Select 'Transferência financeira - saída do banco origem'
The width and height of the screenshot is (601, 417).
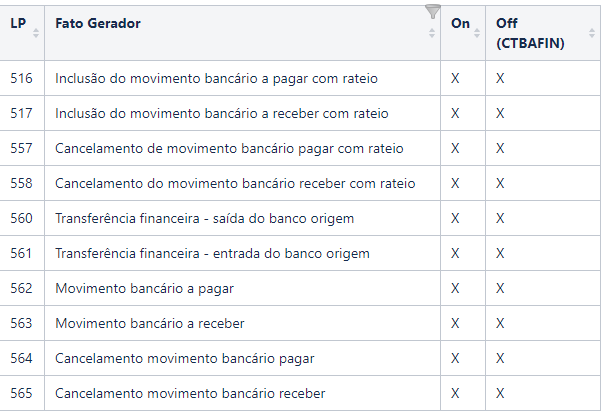204,218
